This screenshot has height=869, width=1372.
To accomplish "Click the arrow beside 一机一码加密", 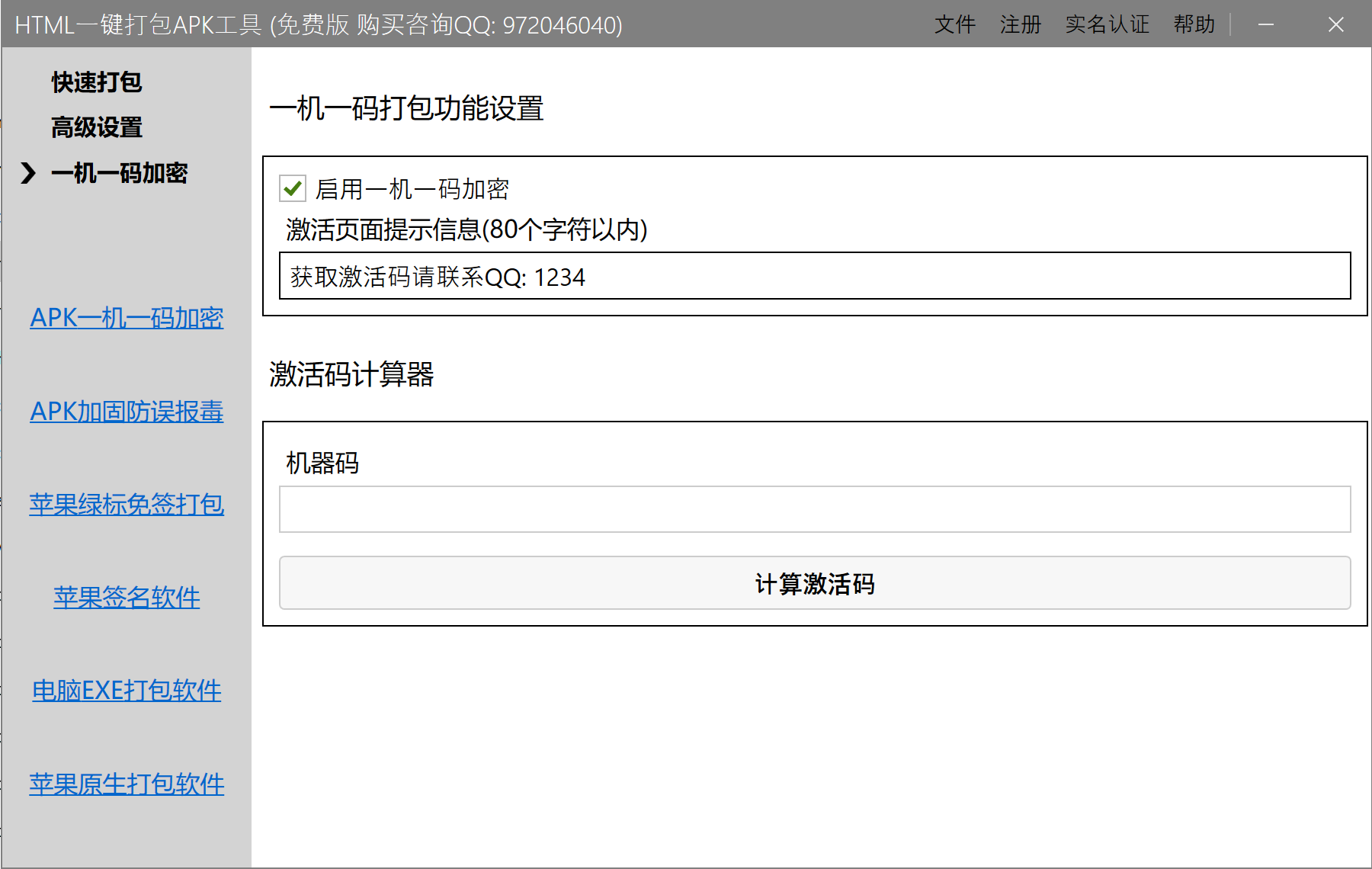I will pos(28,173).
